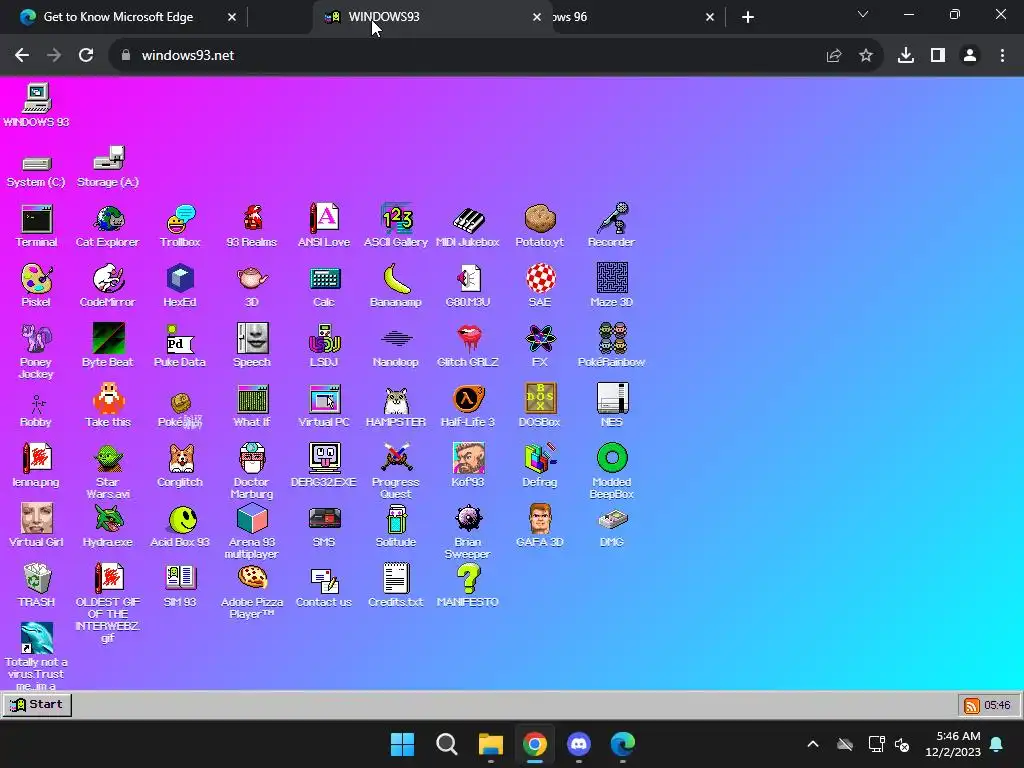Reload the windows93.net page
This screenshot has width=1024, height=768.
(86, 56)
